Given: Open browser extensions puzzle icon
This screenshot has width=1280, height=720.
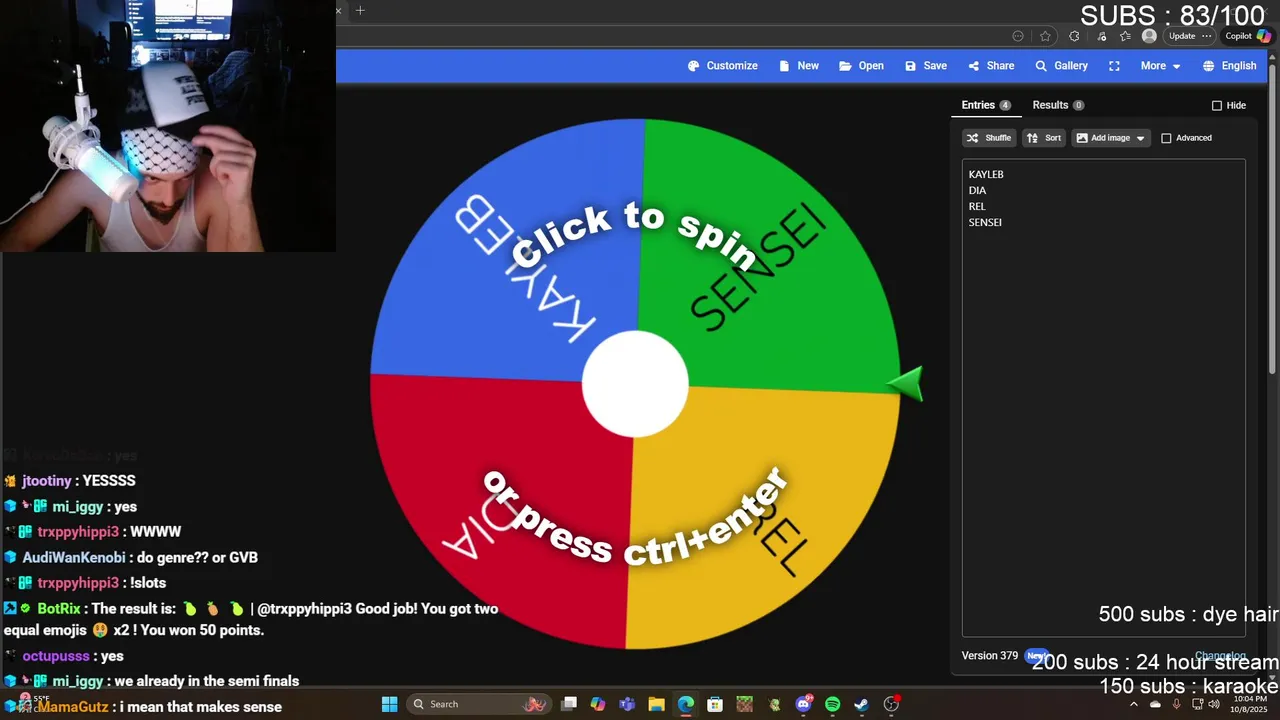Looking at the screenshot, I should point(1074,36).
